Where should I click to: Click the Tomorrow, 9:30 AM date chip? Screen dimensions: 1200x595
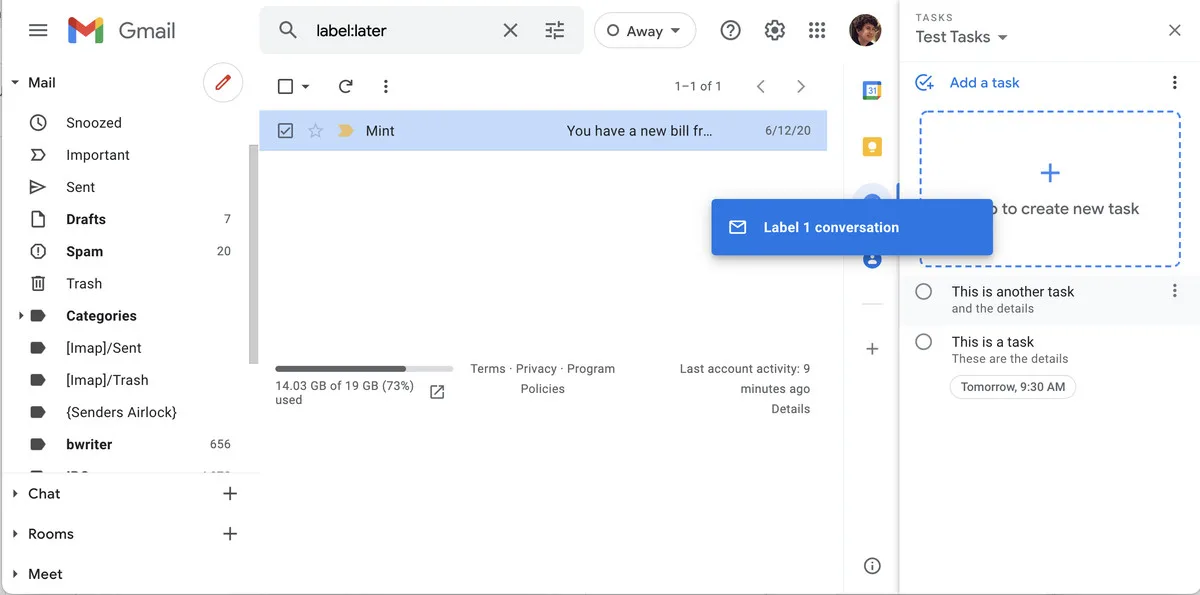(x=1013, y=387)
